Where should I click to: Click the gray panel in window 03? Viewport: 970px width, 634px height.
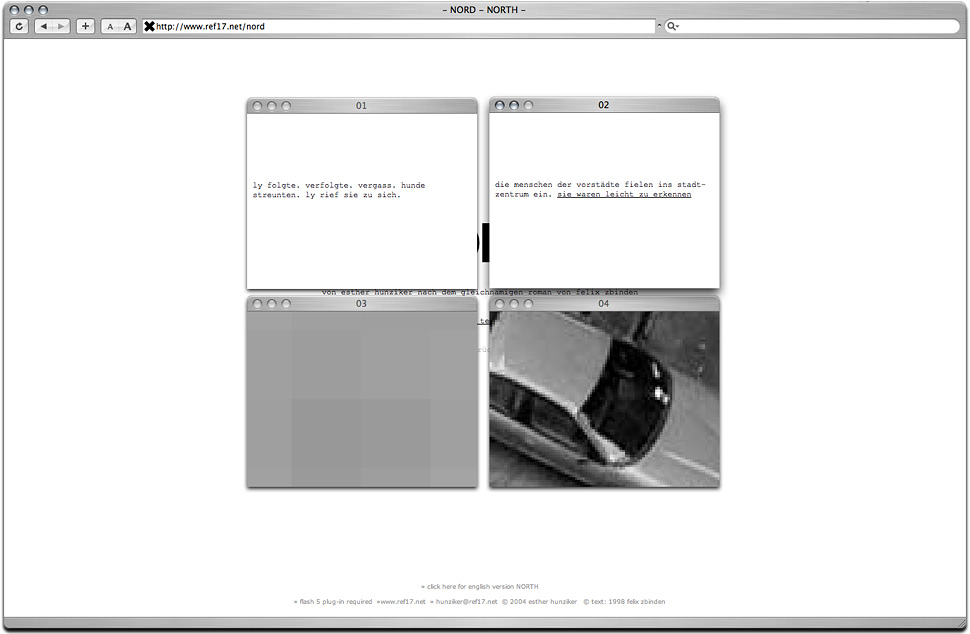tap(361, 398)
